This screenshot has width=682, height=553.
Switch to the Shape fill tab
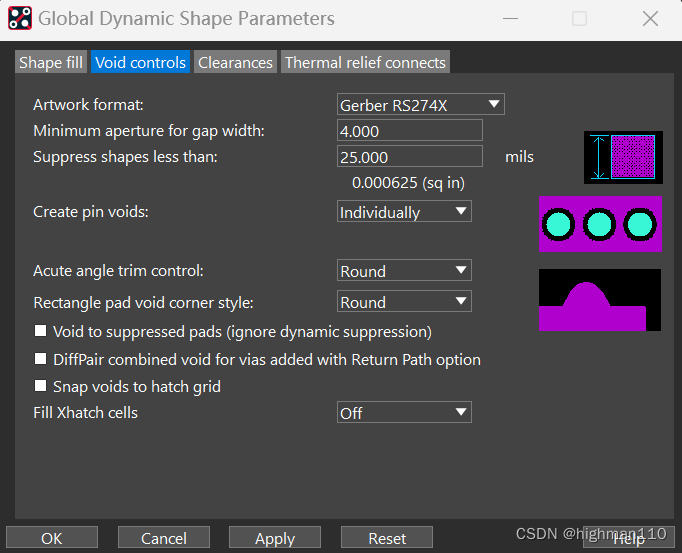pos(51,62)
